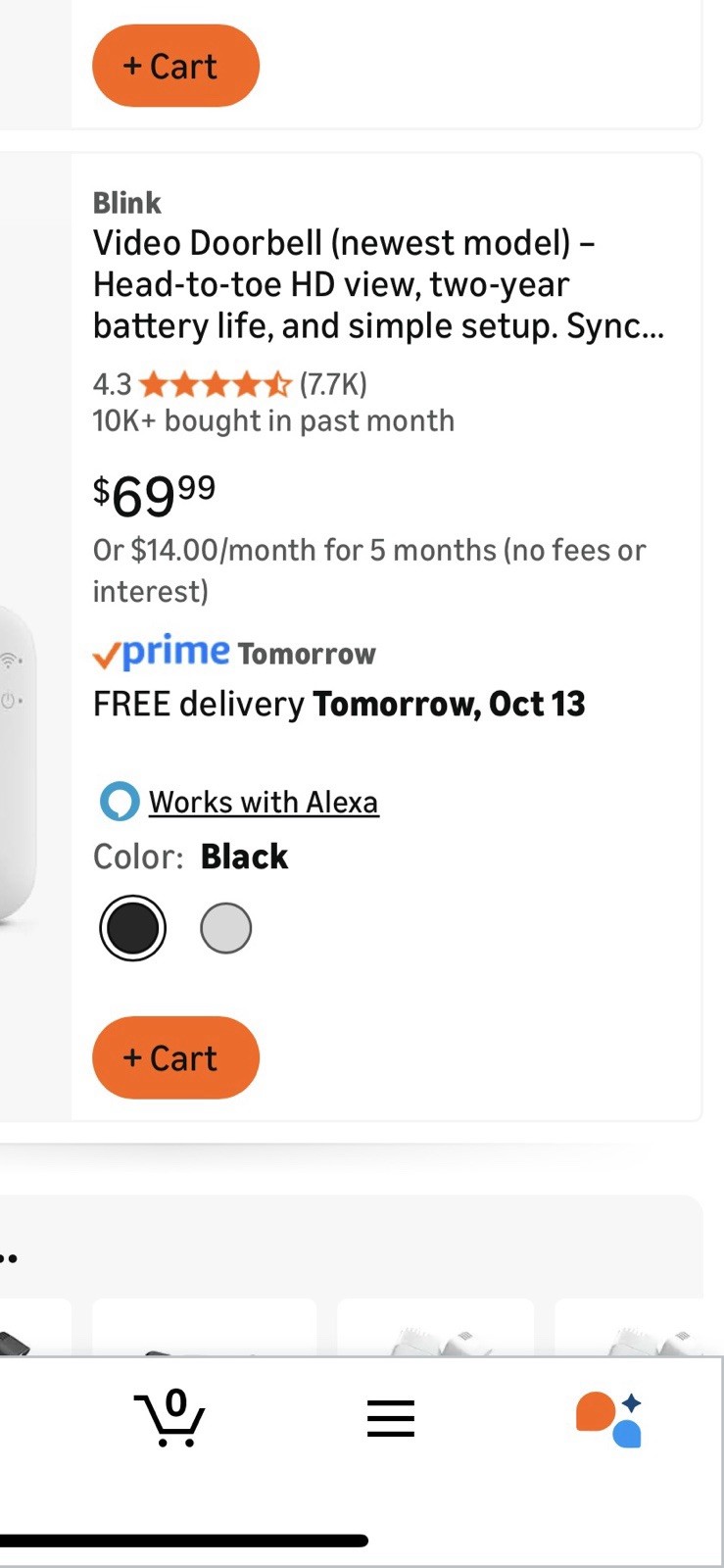Launch the Rufus AI assistant chat icon
Screen dimensions: 724x1568
(x=608, y=1419)
